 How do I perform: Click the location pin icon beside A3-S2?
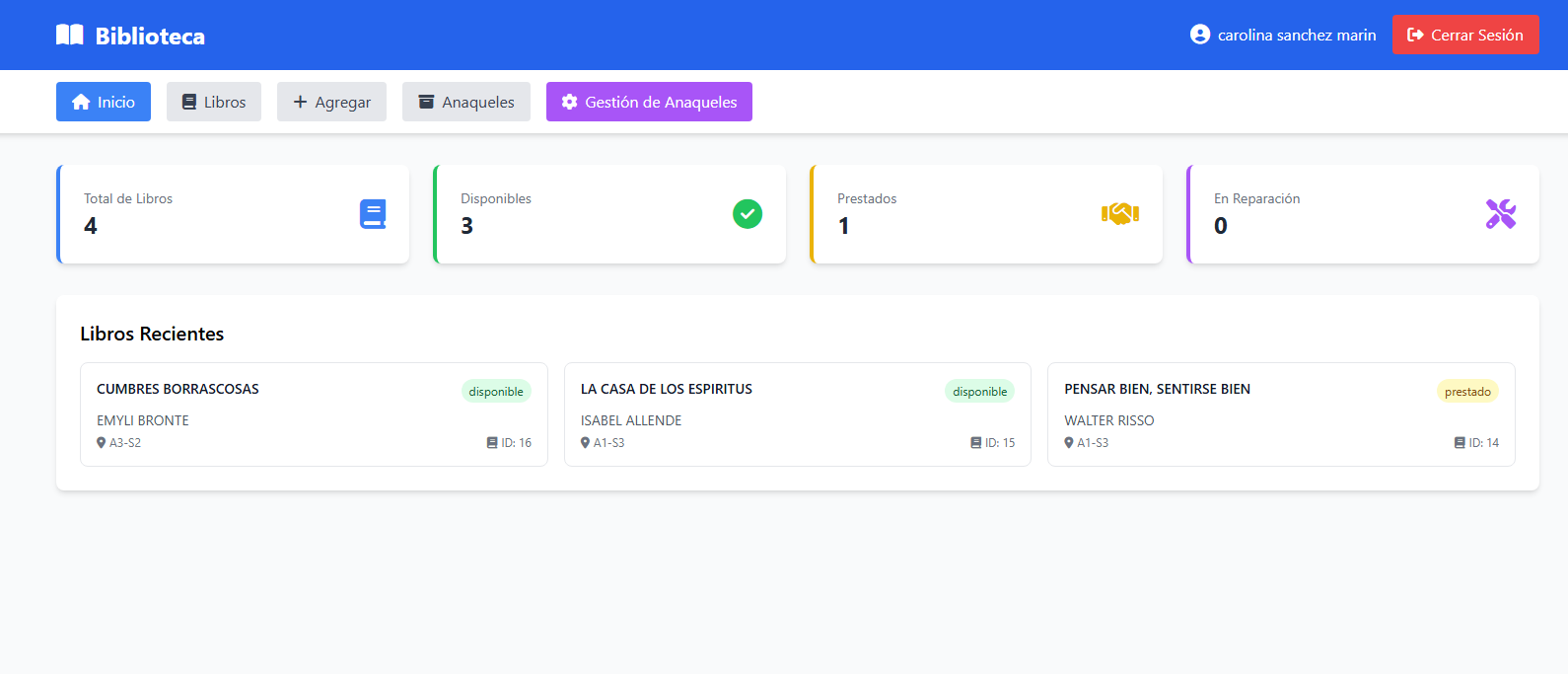pyautogui.click(x=101, y=443)
